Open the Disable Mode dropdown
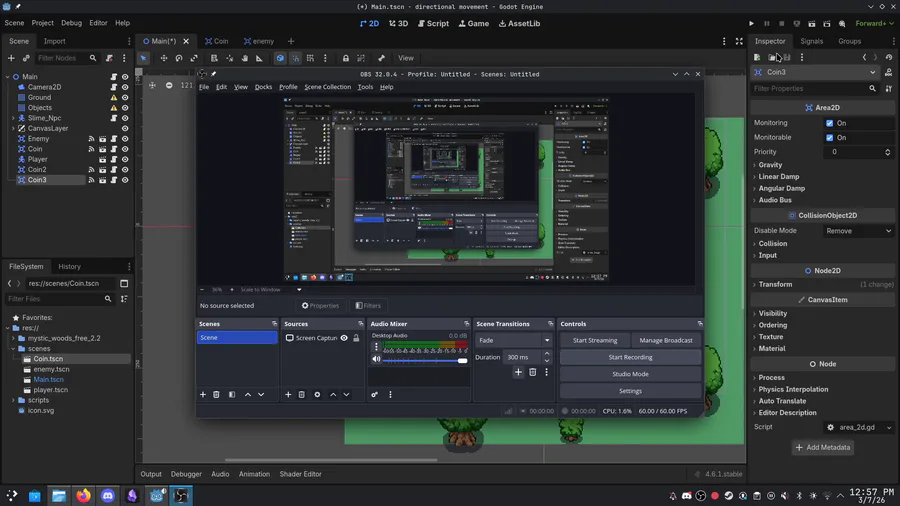Viewport: 900px width, 506px height. [x=858, y=231]
